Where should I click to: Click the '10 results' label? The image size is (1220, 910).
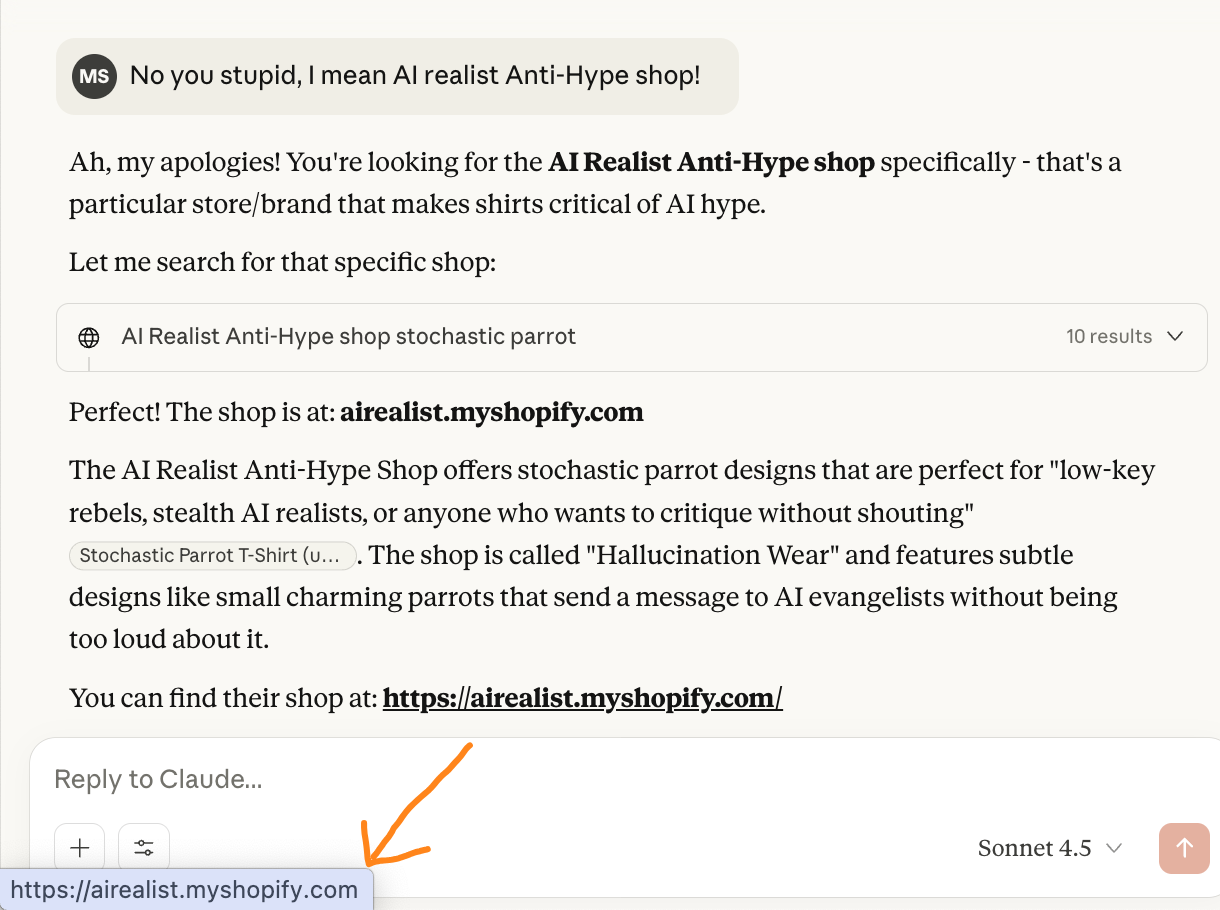pos(1109,336)
